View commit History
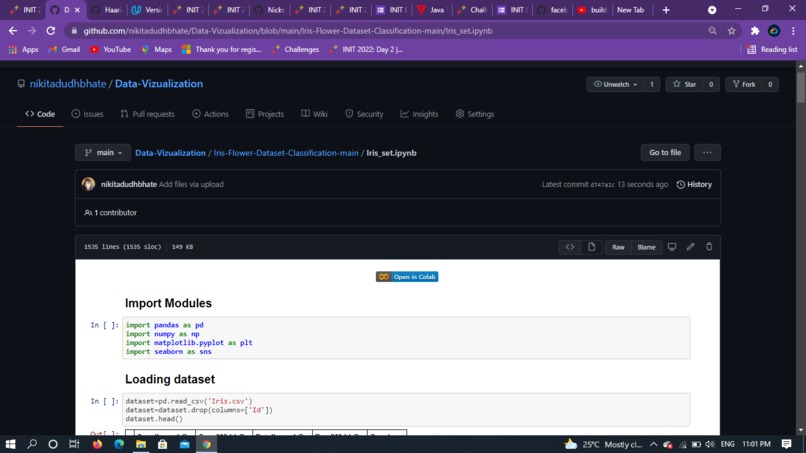Screen dimensions: 806x453 694,184
